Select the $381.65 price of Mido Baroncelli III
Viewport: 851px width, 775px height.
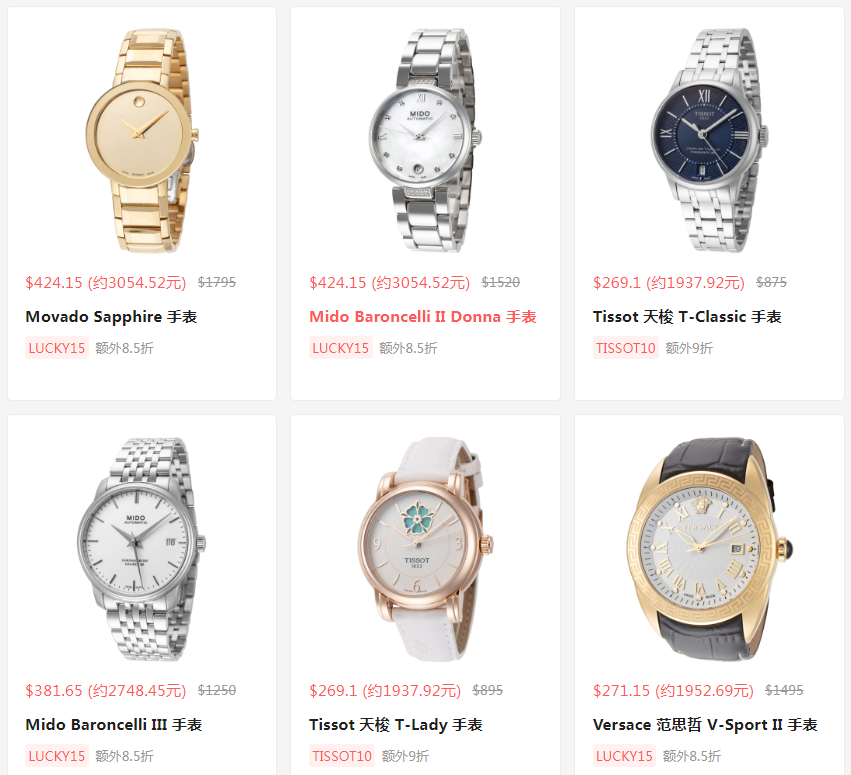point(54,690)
